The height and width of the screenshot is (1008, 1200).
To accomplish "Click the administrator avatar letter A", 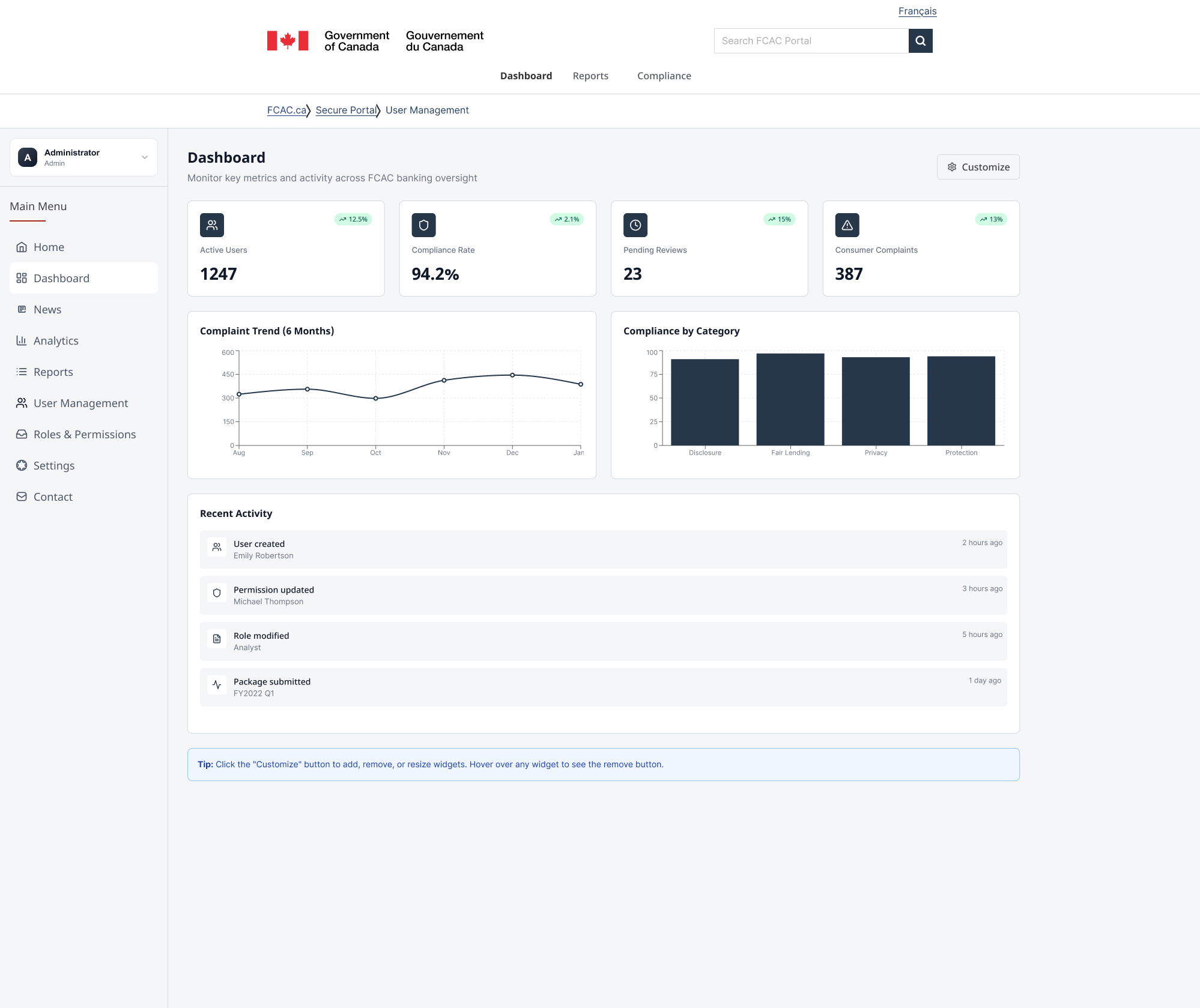I will coord(28,157).
